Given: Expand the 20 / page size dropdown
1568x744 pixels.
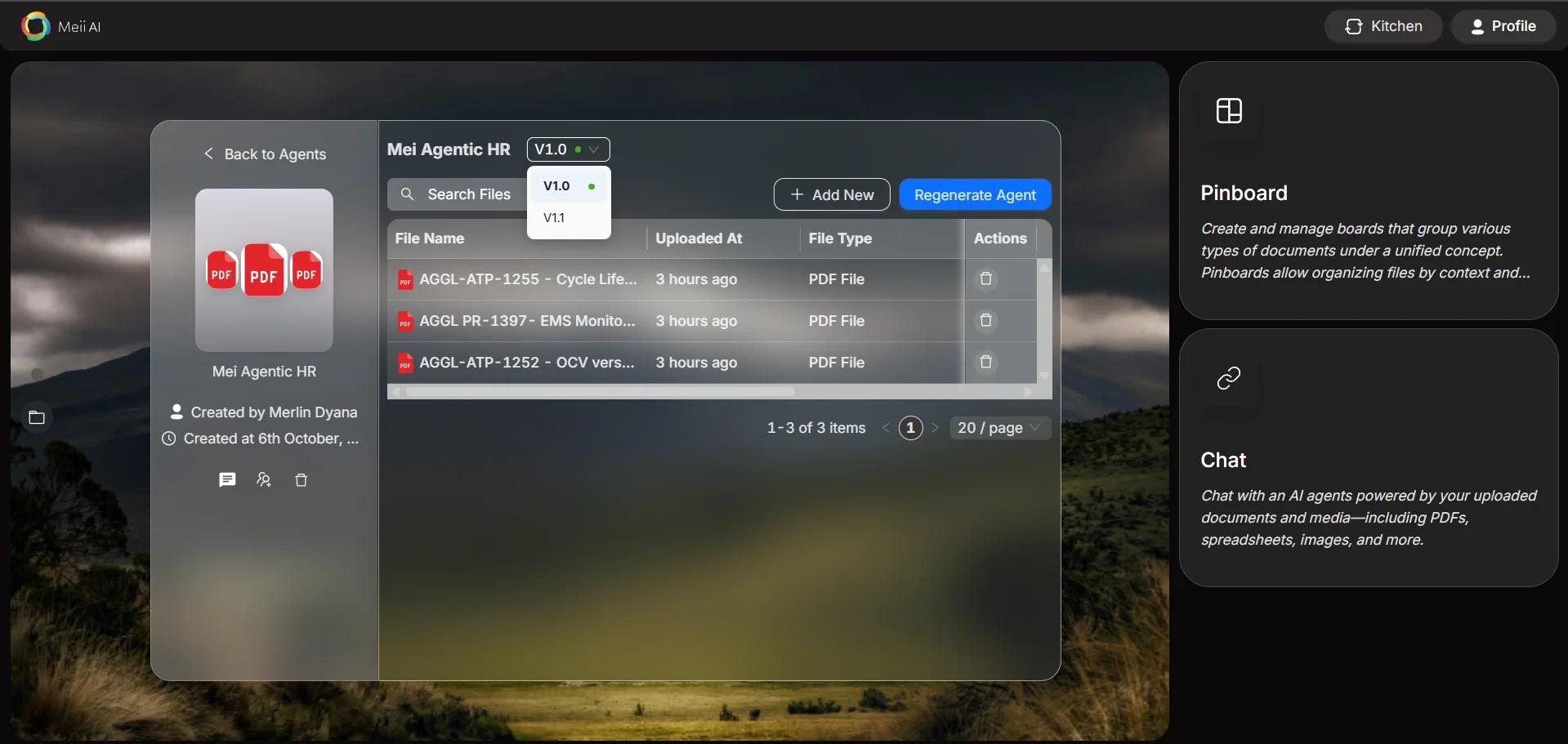Looking at the screenshot, I should point(998,428).
